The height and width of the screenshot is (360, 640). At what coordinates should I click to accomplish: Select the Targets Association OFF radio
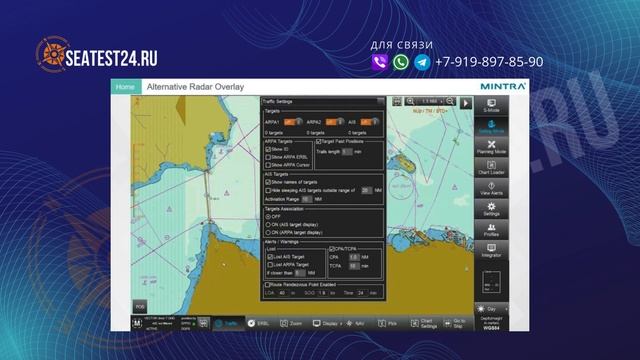tap(268, 217)
